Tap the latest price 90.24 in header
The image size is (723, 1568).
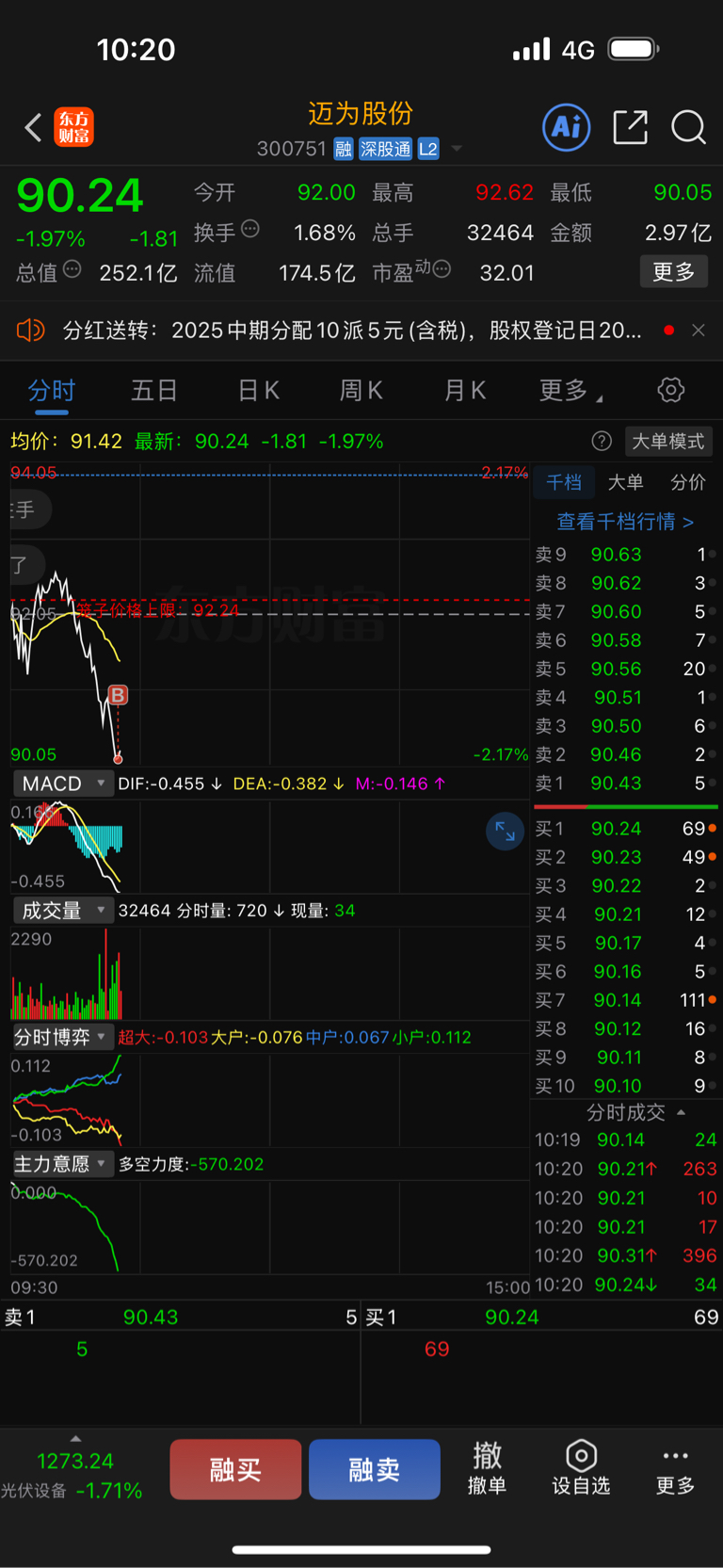pos(80,196)
